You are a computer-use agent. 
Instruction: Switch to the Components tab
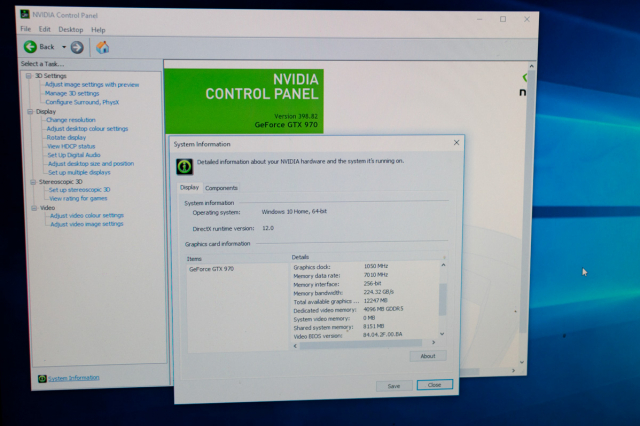click(221, 188)
